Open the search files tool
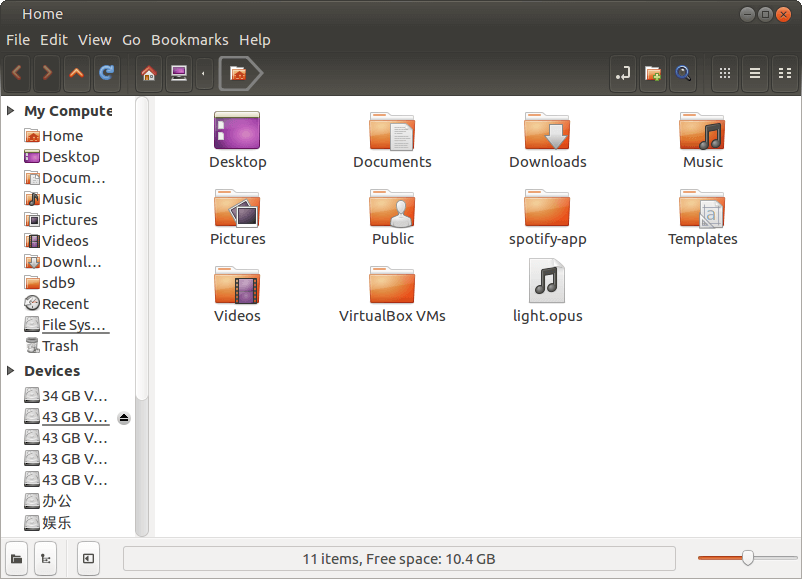The width and height of the screenshot is (802, 579). tap(683, 73)
